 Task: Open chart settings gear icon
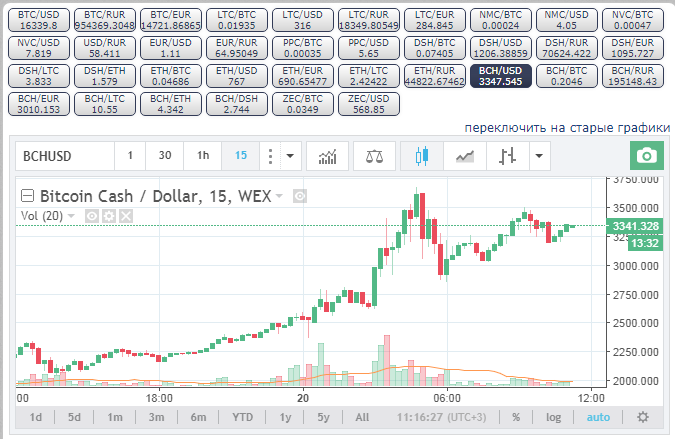coord(643,417)
